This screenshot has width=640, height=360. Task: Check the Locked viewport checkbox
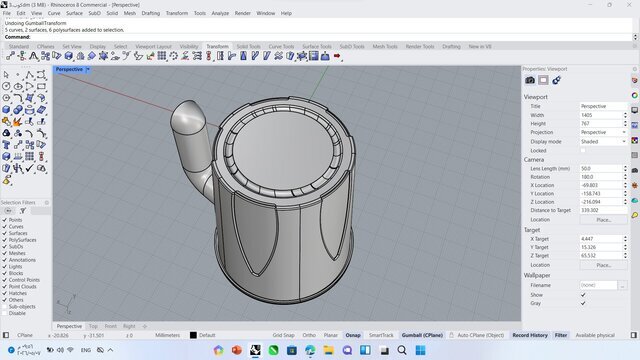click(583, 150)
